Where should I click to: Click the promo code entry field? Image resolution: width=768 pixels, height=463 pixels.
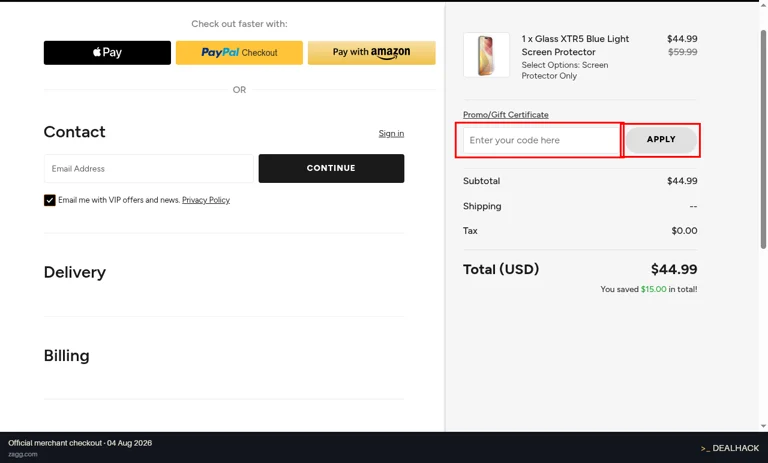(x=541, y=140)
